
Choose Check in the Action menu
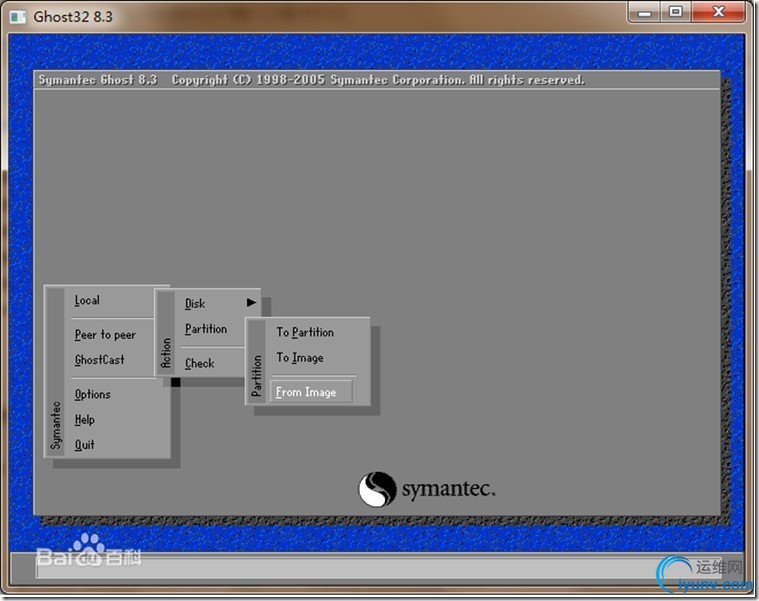(x=199, y=363)
